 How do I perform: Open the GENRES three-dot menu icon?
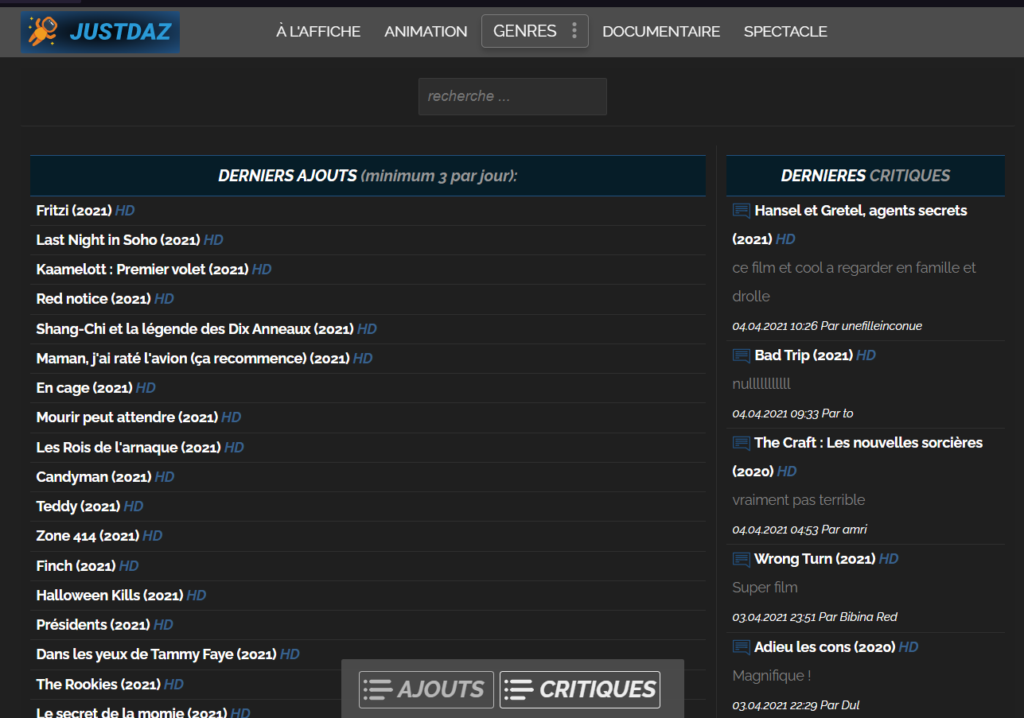(x=575, y=31)
